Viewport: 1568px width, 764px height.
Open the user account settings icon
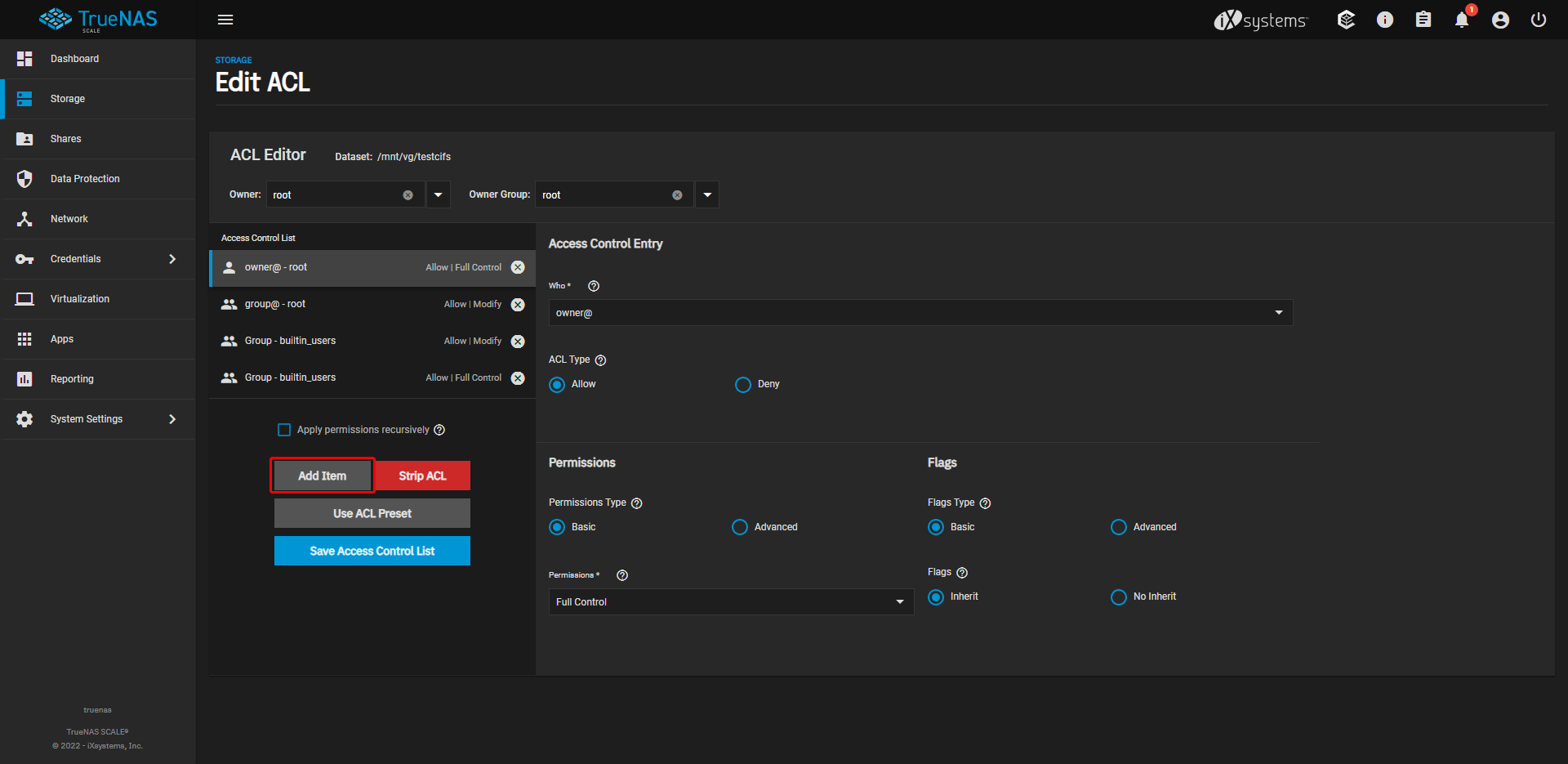click(1500, 20)
